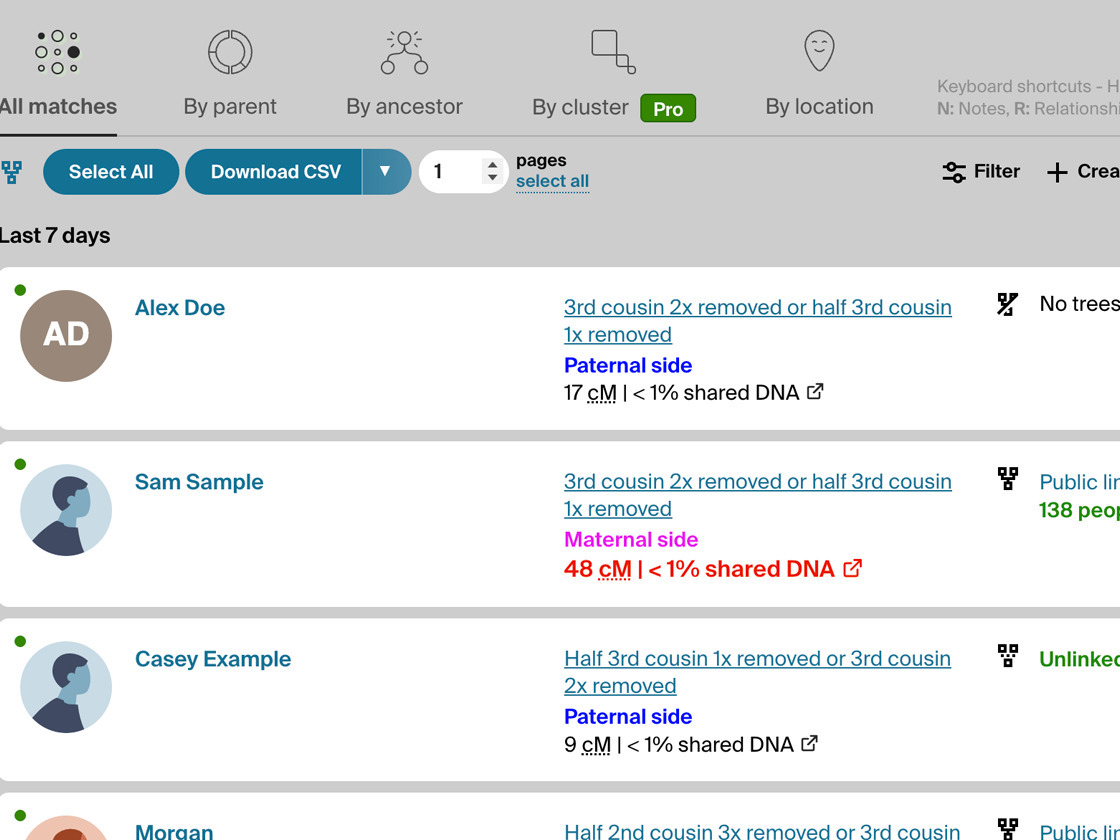Open shared DNA external link for Alex Doe
This screenshot has width=1120, height=840.
point(815,391)
